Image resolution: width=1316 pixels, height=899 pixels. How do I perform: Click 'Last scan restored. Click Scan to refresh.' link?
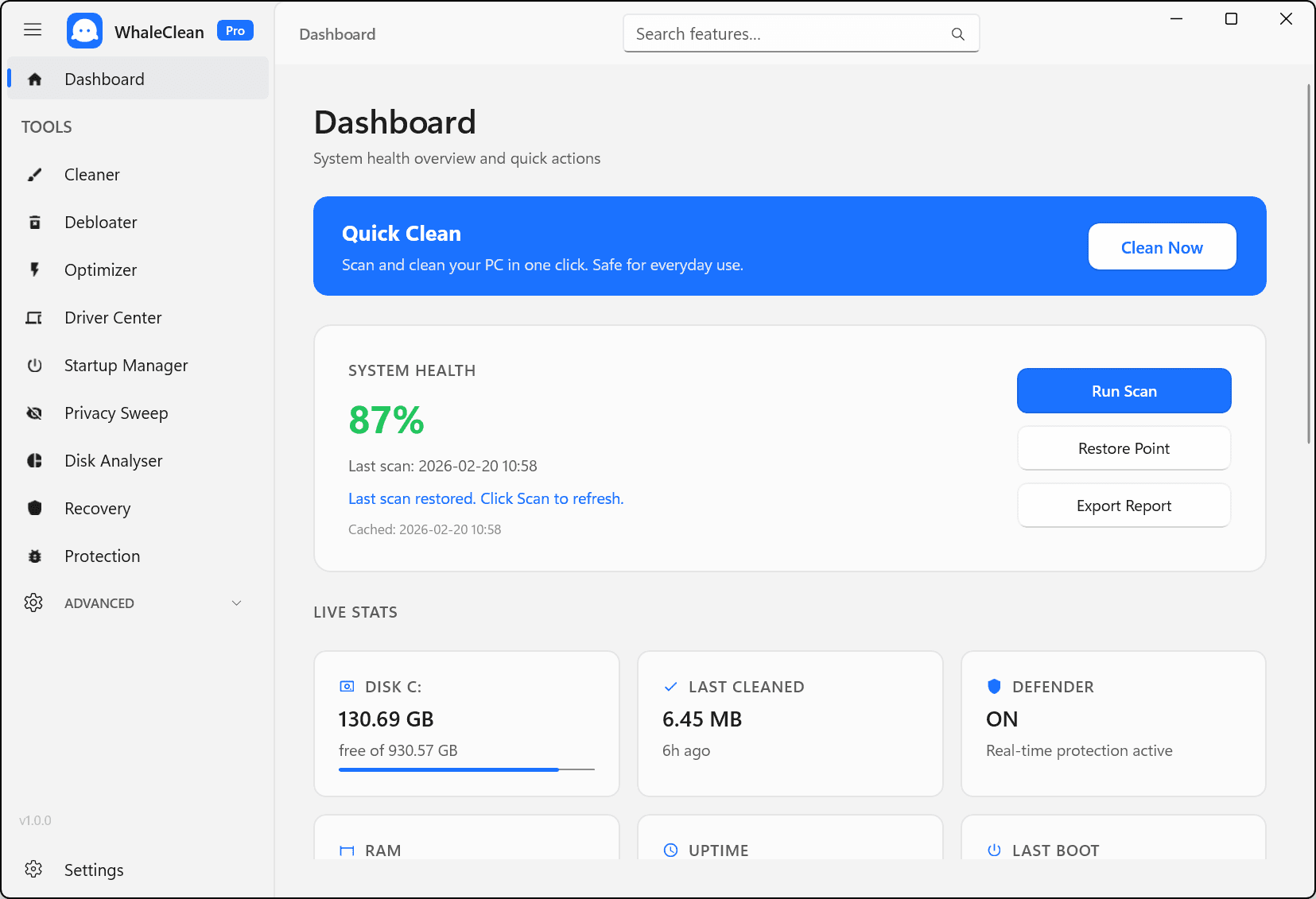coord(485,498)
